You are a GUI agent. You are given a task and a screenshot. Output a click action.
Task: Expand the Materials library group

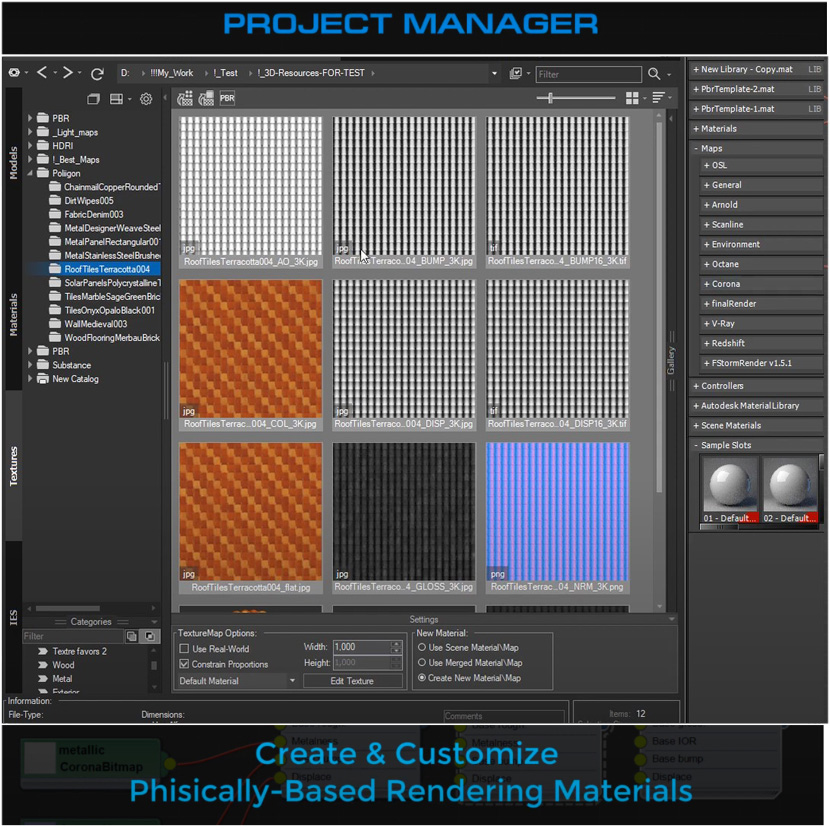[696, 129]
